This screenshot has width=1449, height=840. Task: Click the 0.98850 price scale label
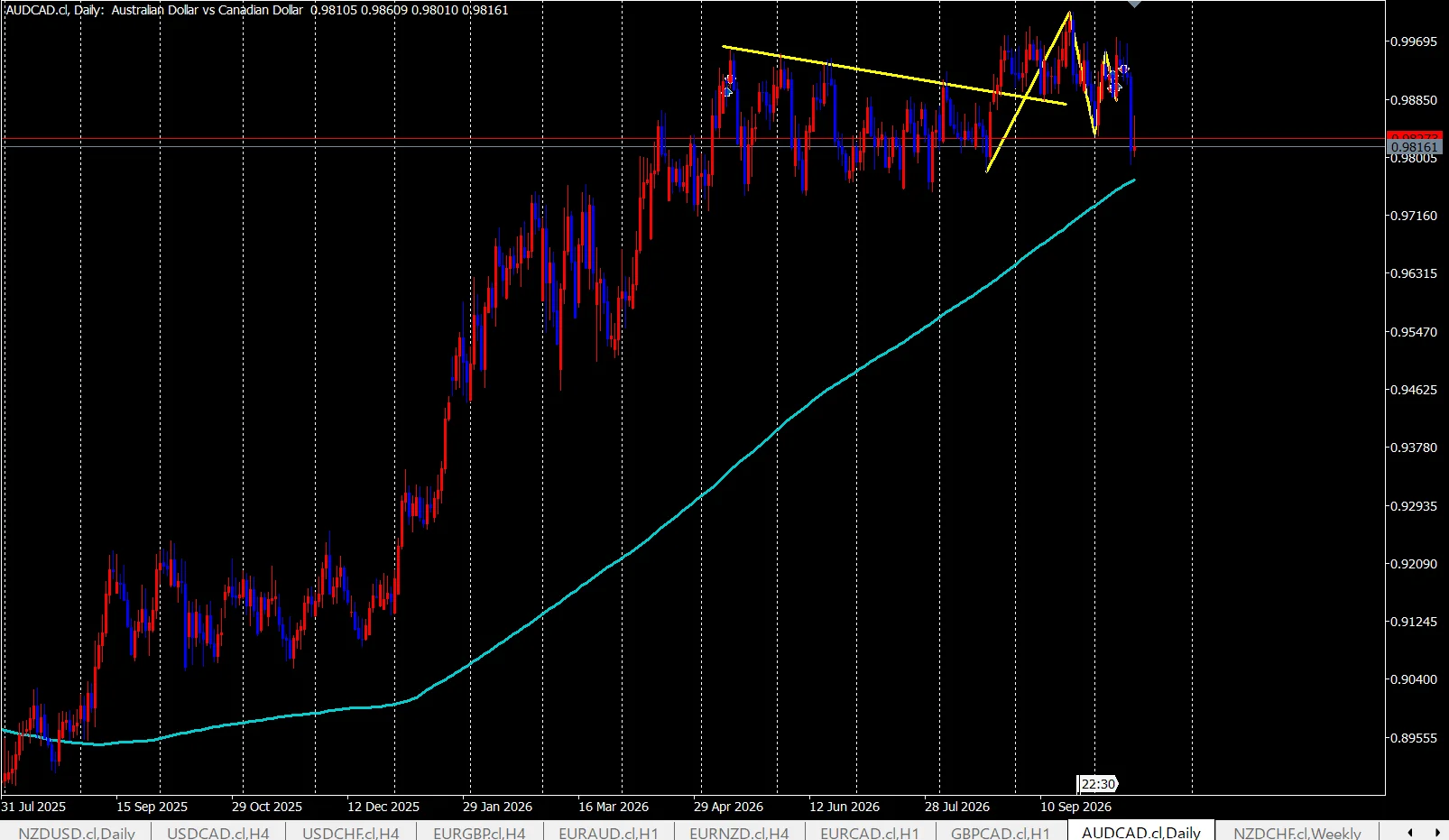pyautogui.click(x=1414, y=100)
